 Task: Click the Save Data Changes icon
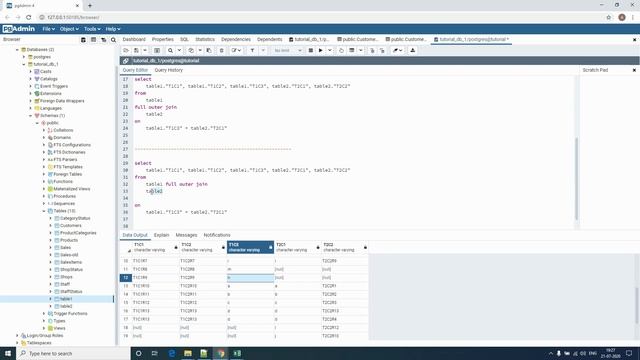tap(157, 50)
